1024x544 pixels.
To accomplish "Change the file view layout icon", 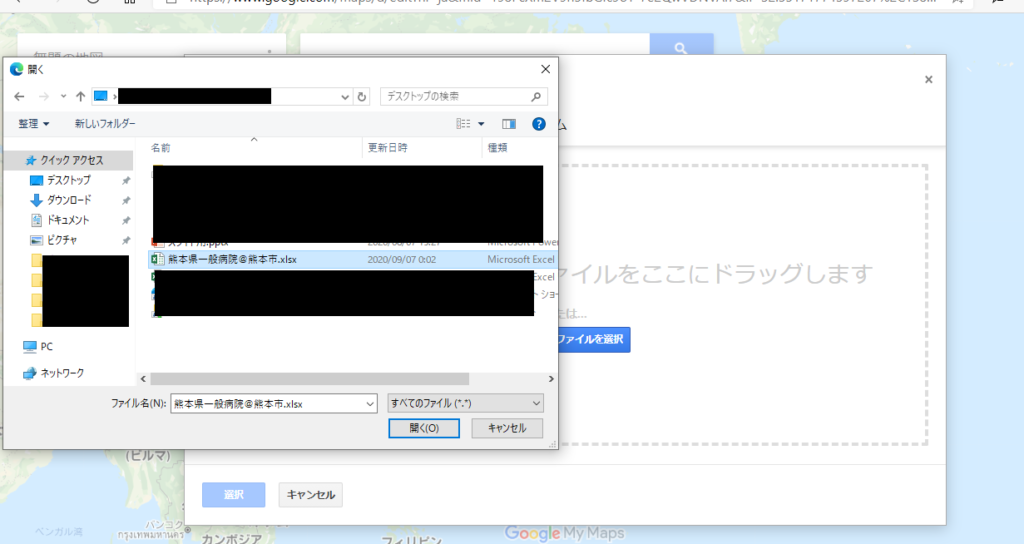I will 463,123.
